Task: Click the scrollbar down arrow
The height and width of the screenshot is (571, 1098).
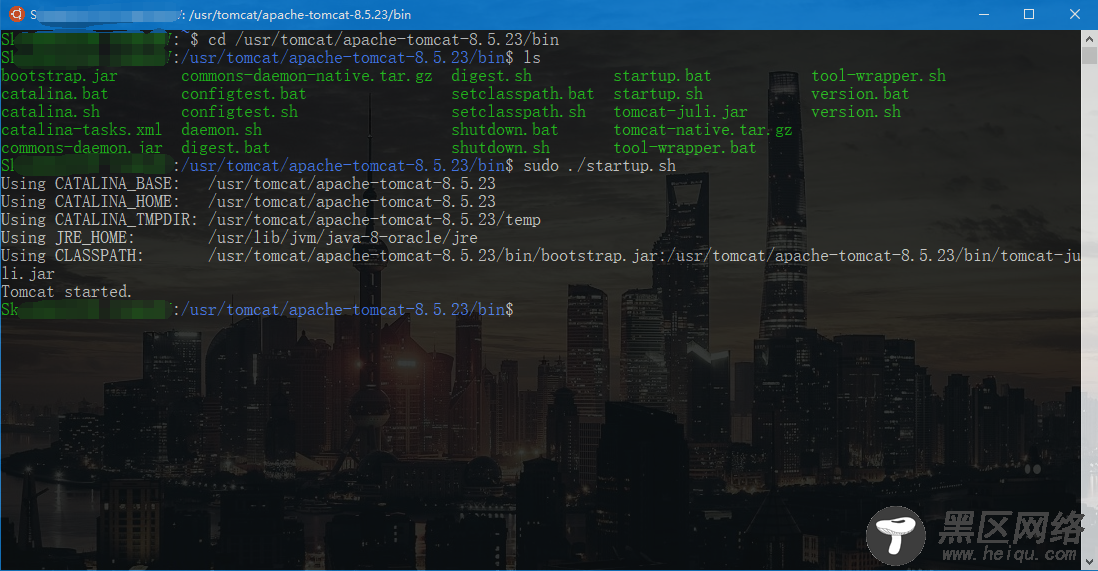Action: coord(1090,561)
